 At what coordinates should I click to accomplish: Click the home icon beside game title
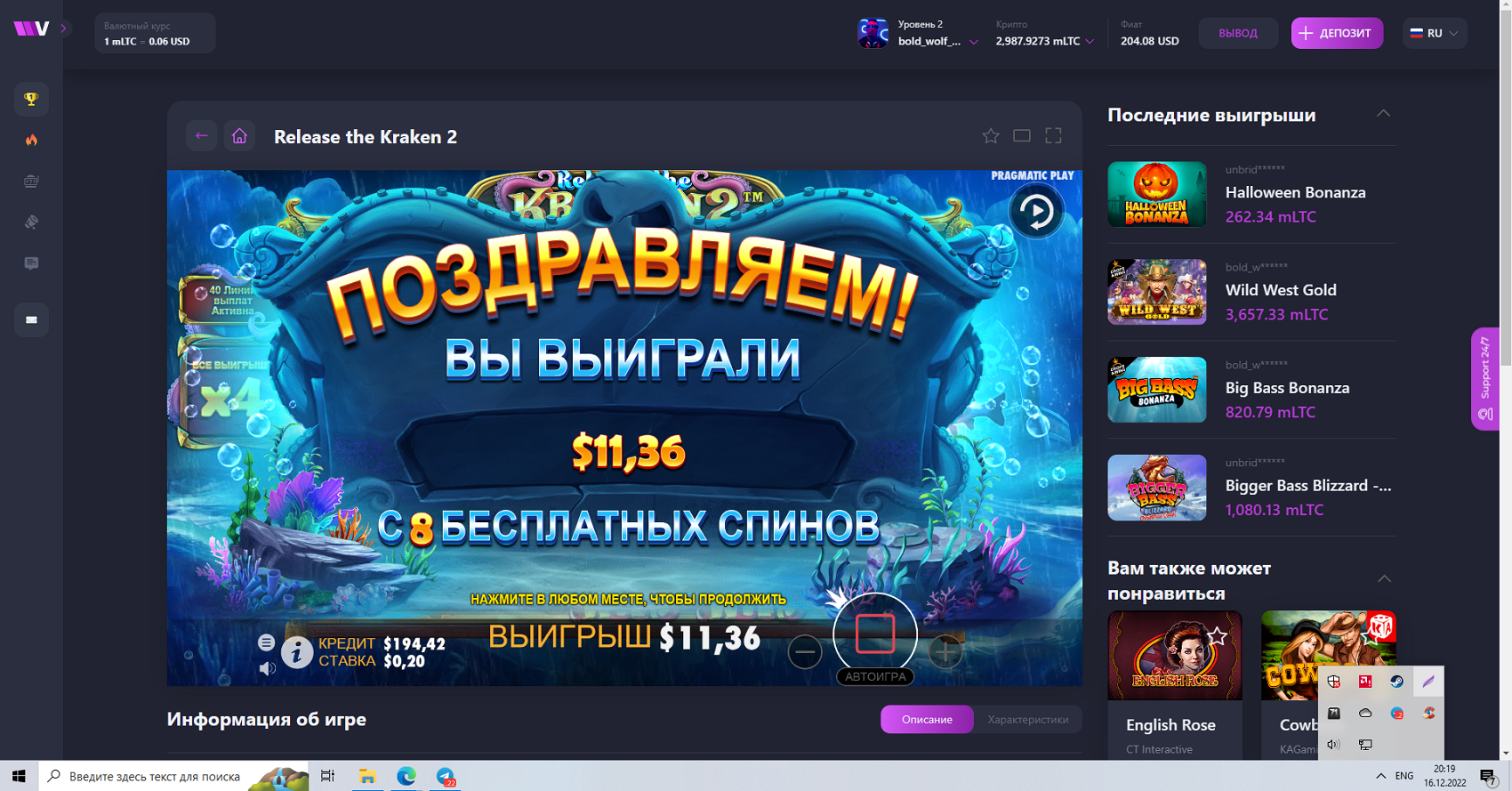[239, 136]
